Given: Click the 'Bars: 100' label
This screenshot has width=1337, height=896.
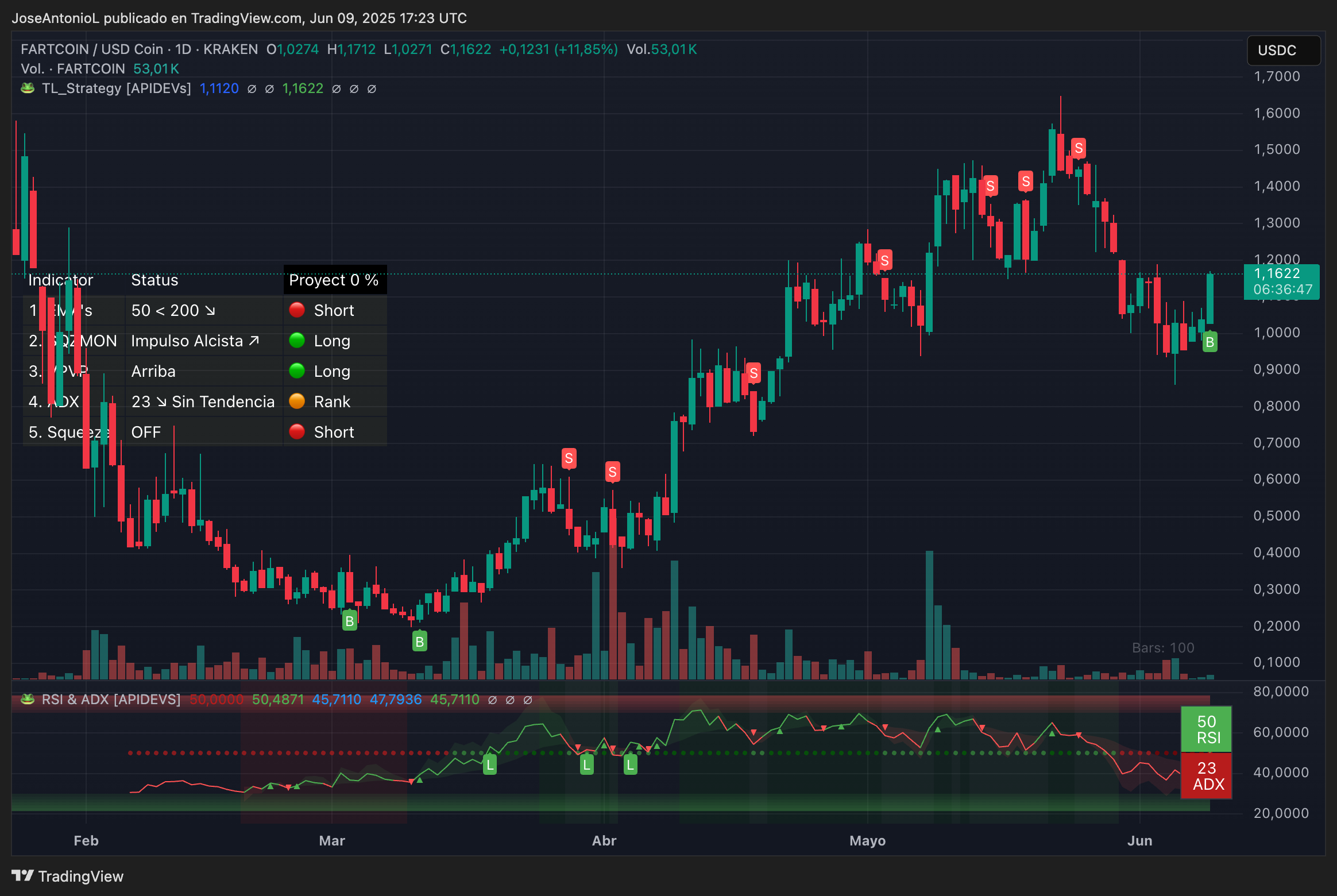Looking at the screenshot, I should coord(1163,648).
